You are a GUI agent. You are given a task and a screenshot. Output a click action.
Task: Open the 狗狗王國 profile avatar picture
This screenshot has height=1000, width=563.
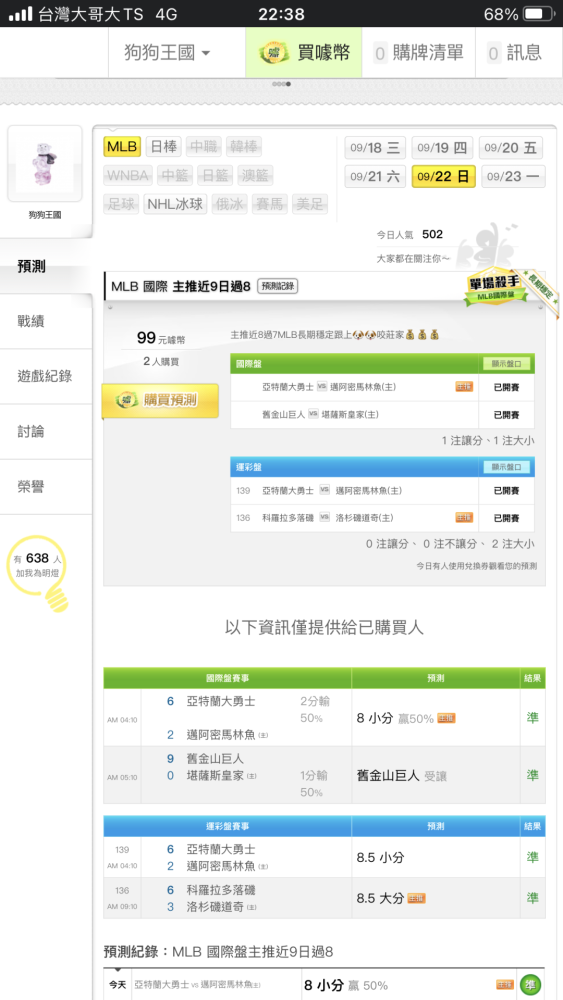click(45, 164)
